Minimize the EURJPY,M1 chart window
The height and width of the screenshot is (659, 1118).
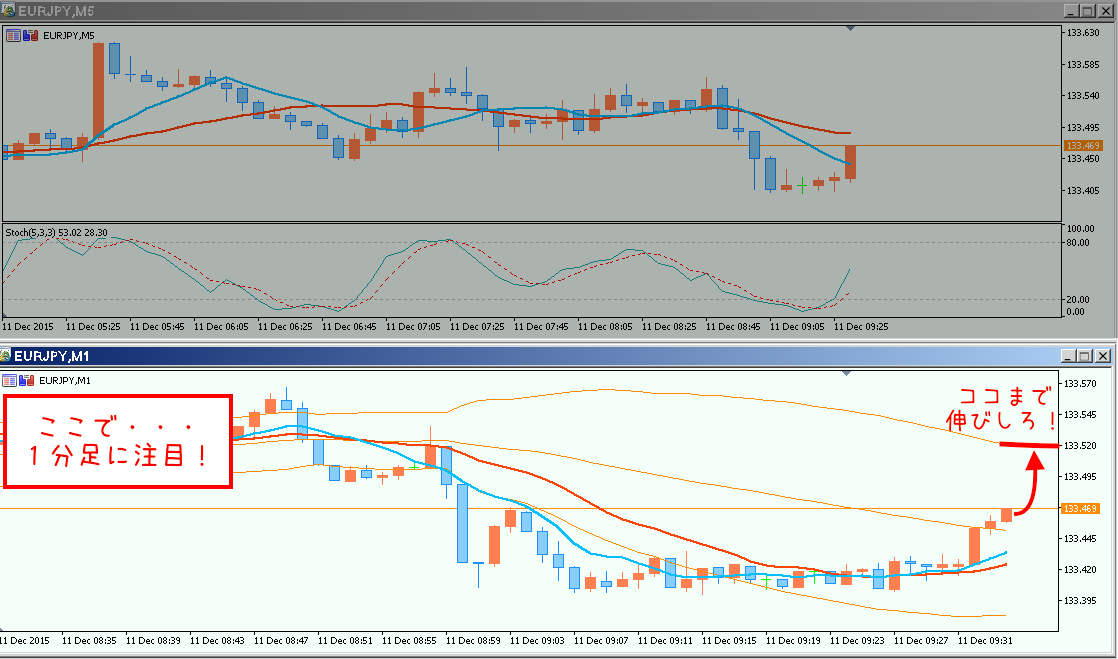click(x=1068, y=356)
